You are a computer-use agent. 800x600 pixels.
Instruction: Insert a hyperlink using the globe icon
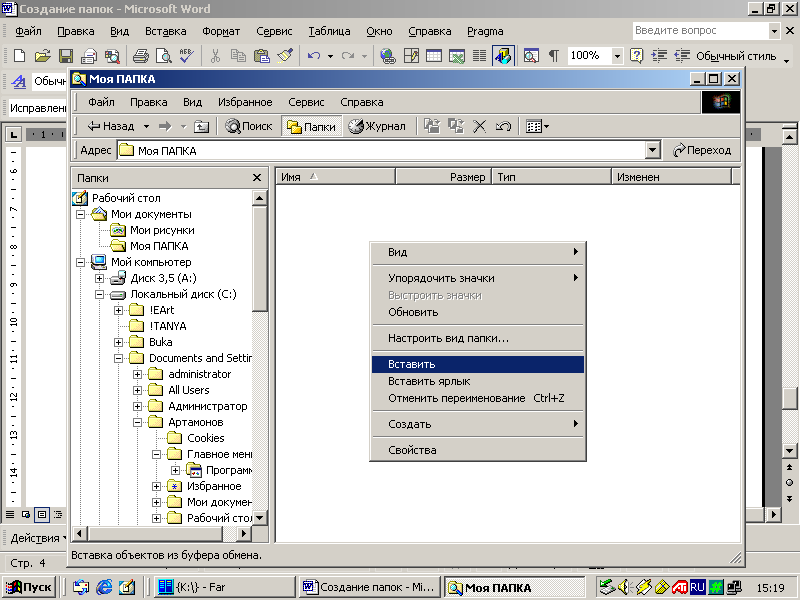[x=388, y=56]
